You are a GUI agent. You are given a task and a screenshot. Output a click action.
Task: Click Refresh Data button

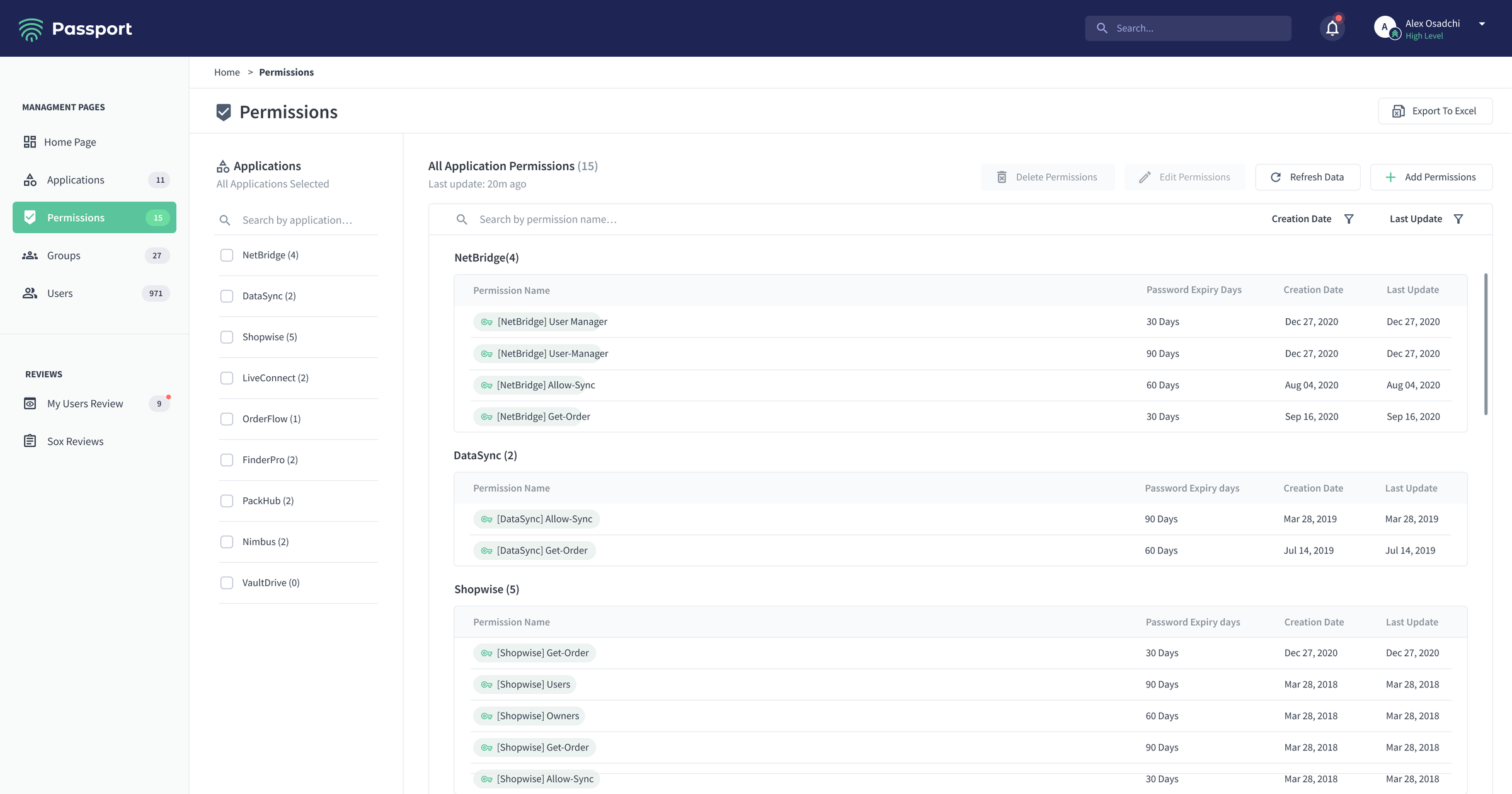click(x=1308, y=177)
